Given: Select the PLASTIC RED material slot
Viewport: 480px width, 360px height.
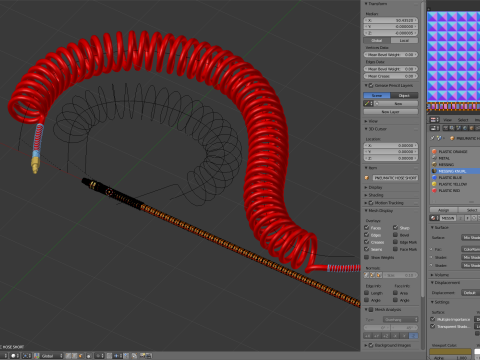Looking at the screenshot, I should 455,191.
